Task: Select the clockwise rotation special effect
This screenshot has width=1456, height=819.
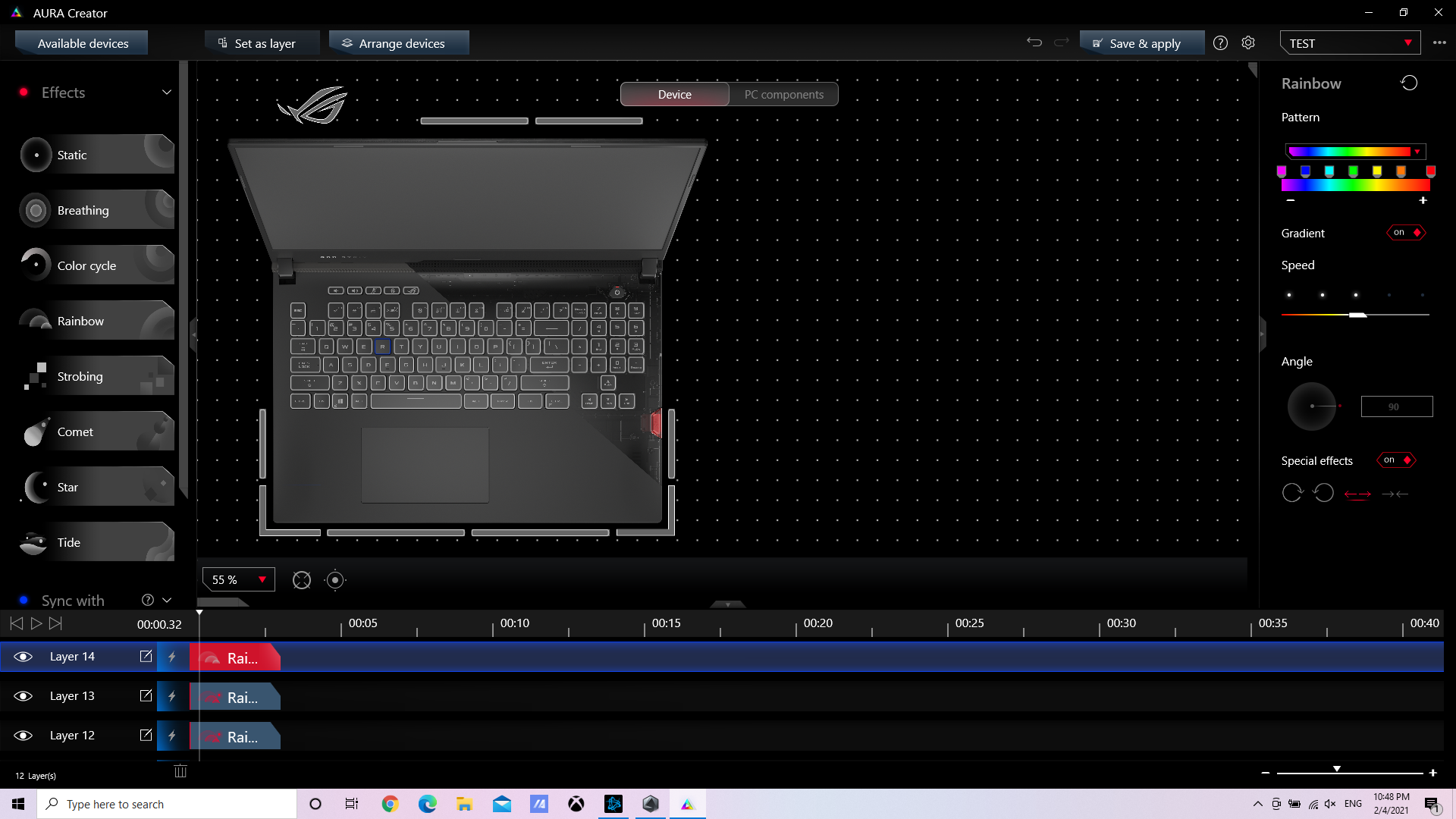Action: click(1292, 493)
